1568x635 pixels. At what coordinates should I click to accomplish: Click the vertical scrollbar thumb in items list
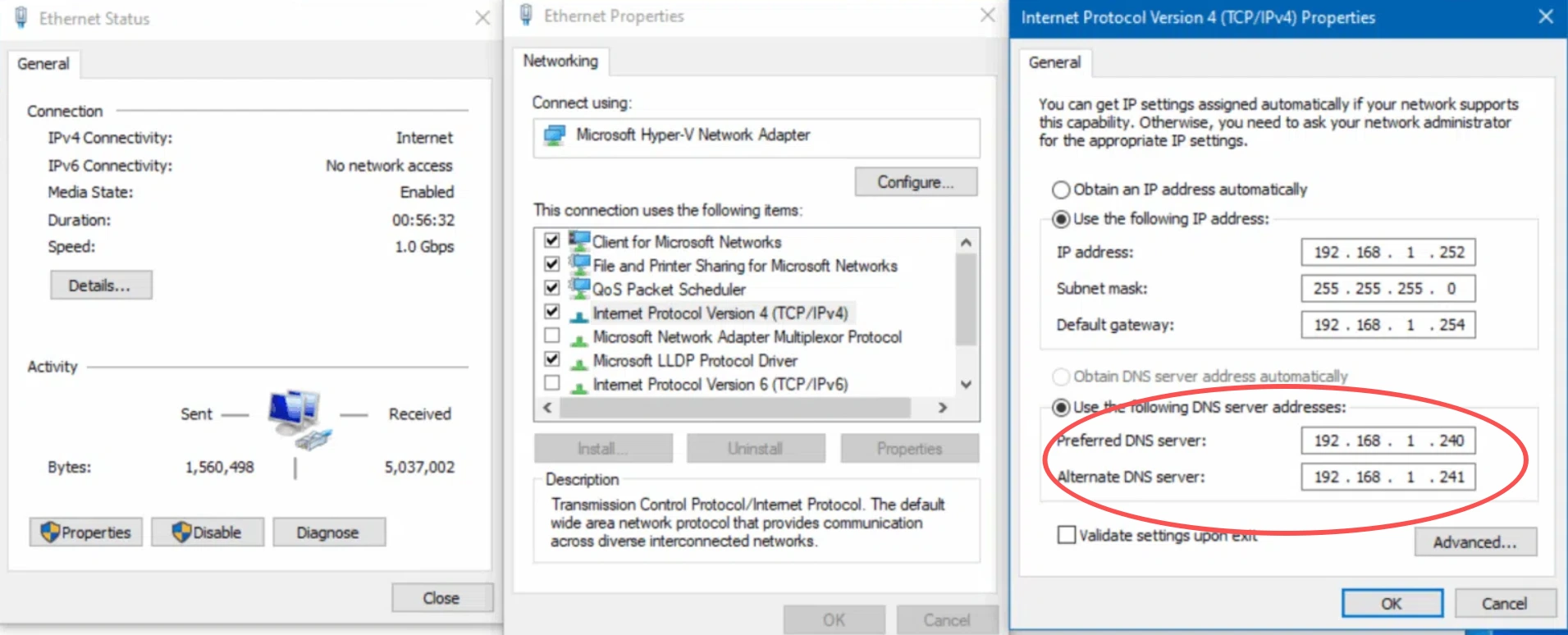[x=967, y=299]
